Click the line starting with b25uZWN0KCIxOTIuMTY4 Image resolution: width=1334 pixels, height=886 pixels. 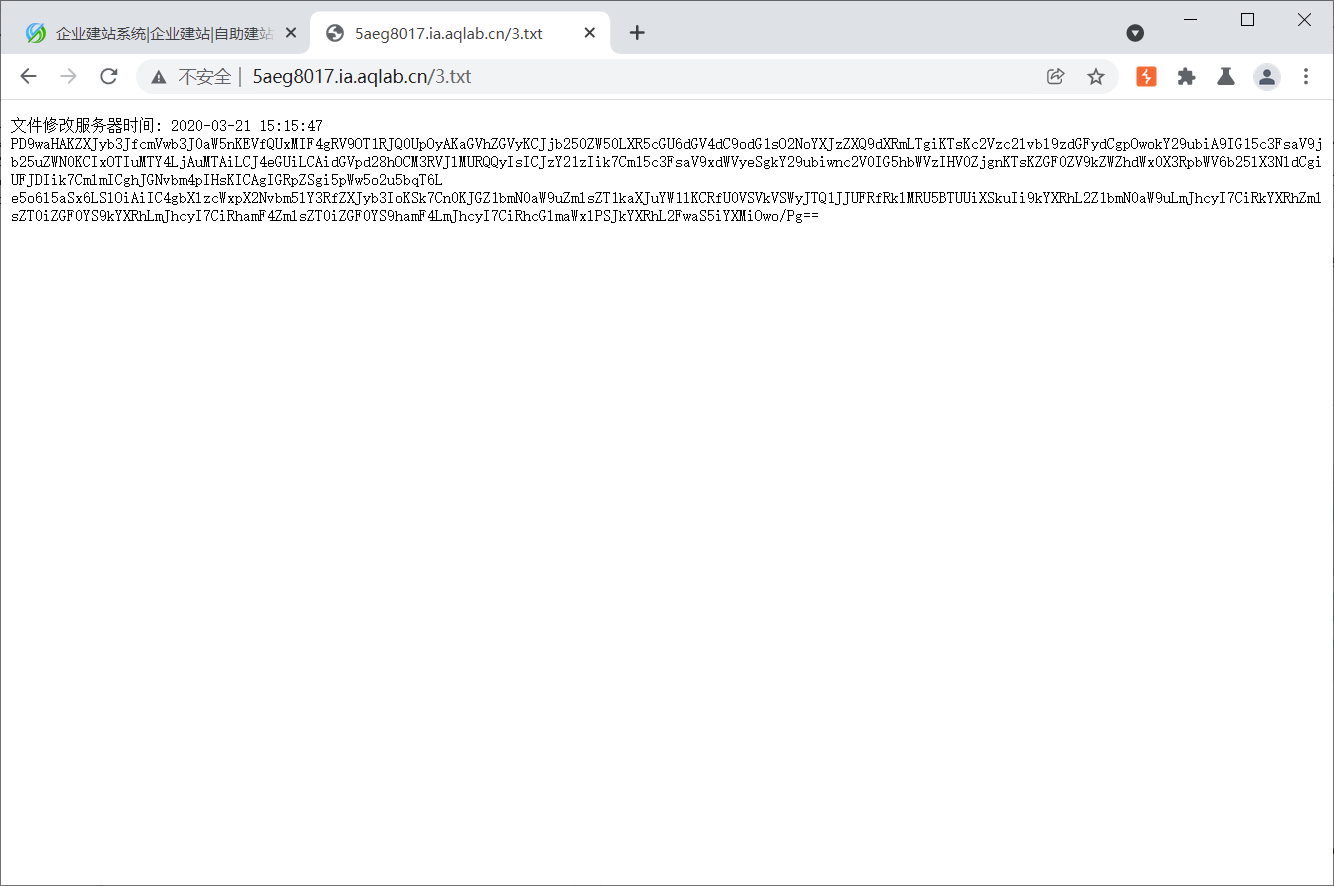pyautogui.click(x=666, y=161)
